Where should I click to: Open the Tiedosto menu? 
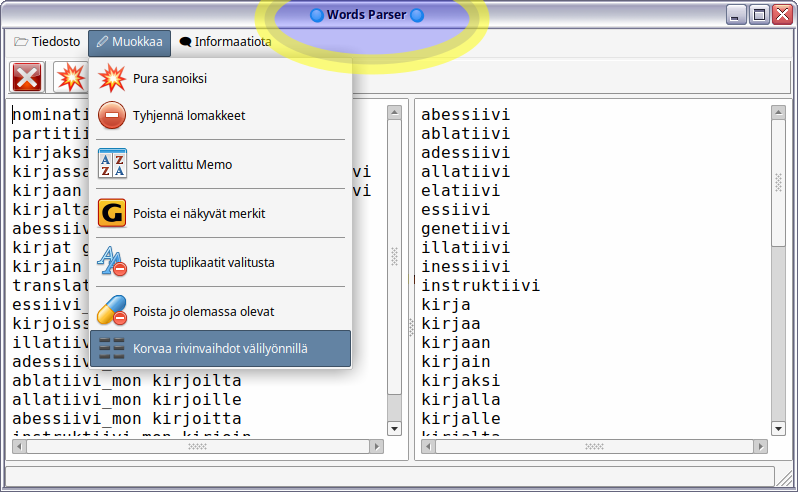coord(47,42)
